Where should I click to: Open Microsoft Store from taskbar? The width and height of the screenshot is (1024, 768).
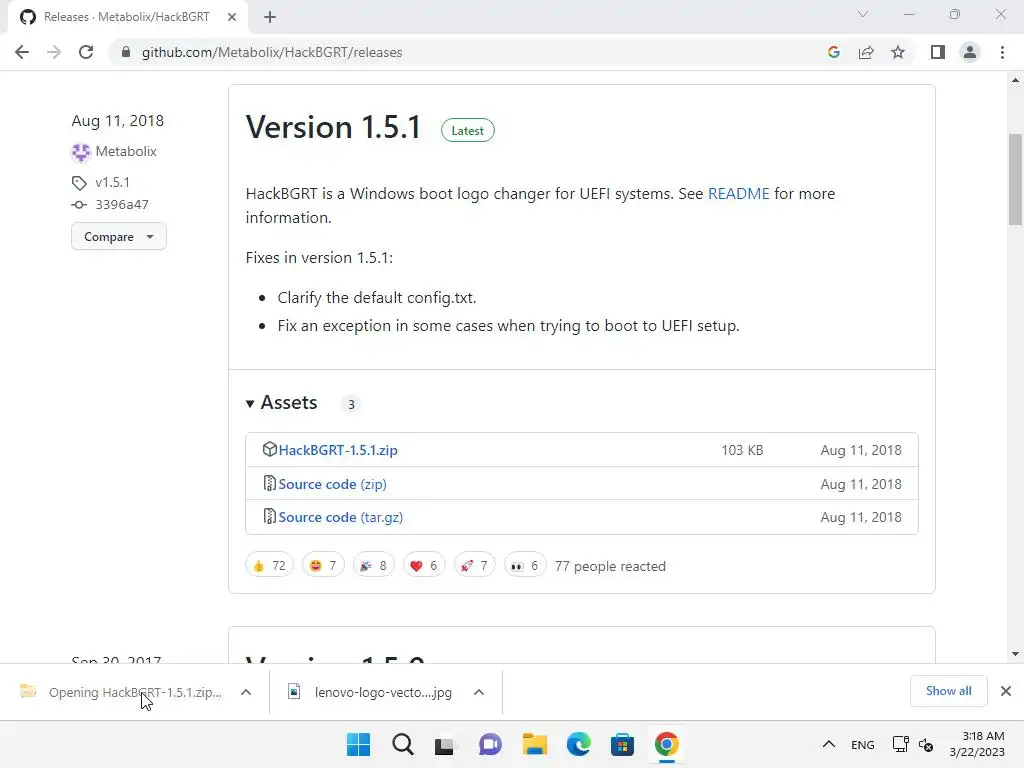pos(622,744)
